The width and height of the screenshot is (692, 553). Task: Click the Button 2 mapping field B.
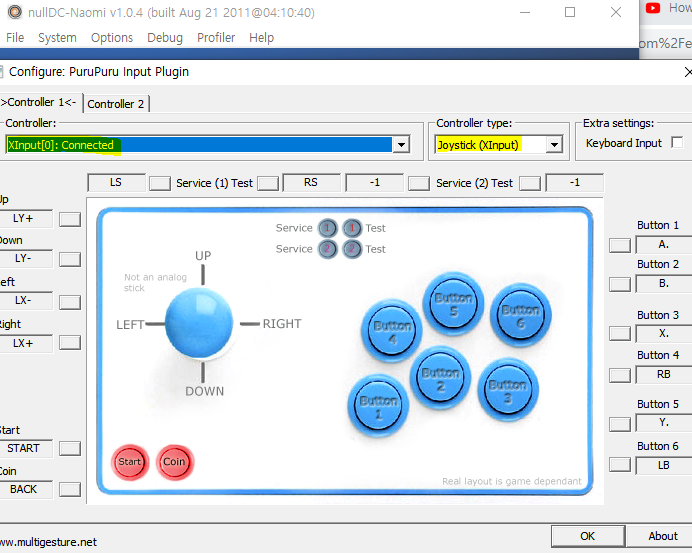[663, 284]
